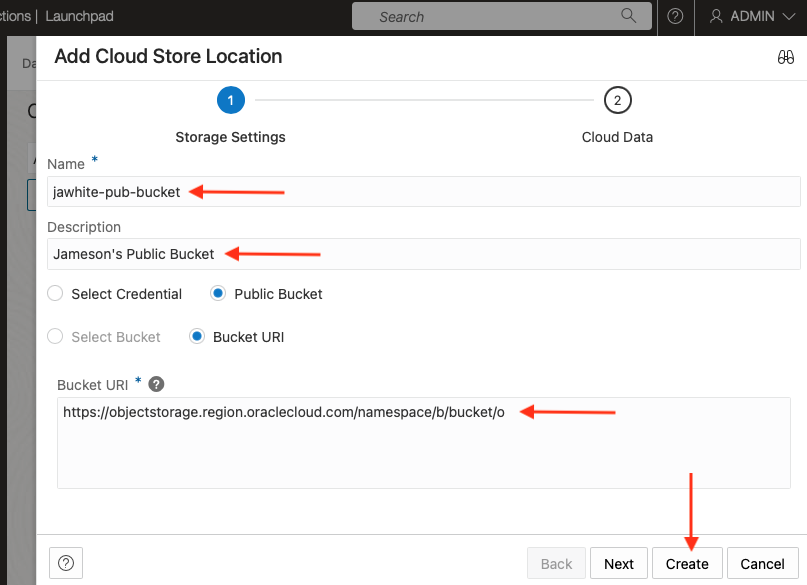Click inside the Name input field

tap(300, 191)
